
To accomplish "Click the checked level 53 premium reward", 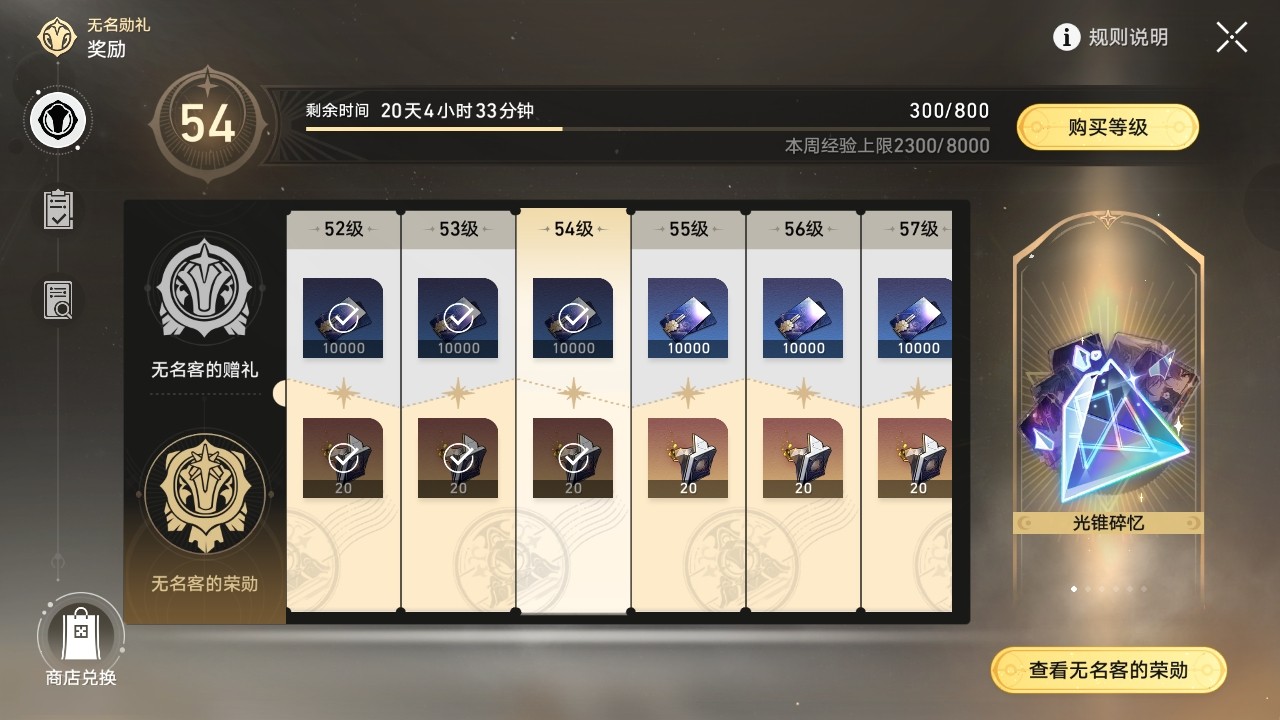I will tap(458, 458).
